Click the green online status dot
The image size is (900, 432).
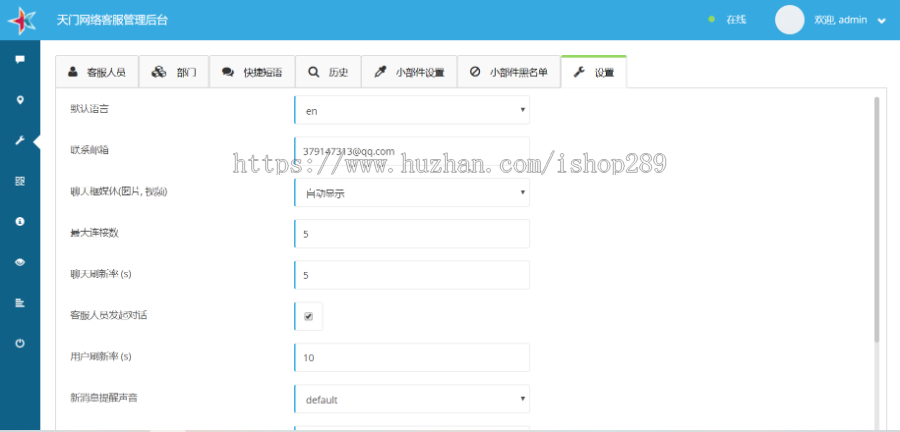pos(712,20)
